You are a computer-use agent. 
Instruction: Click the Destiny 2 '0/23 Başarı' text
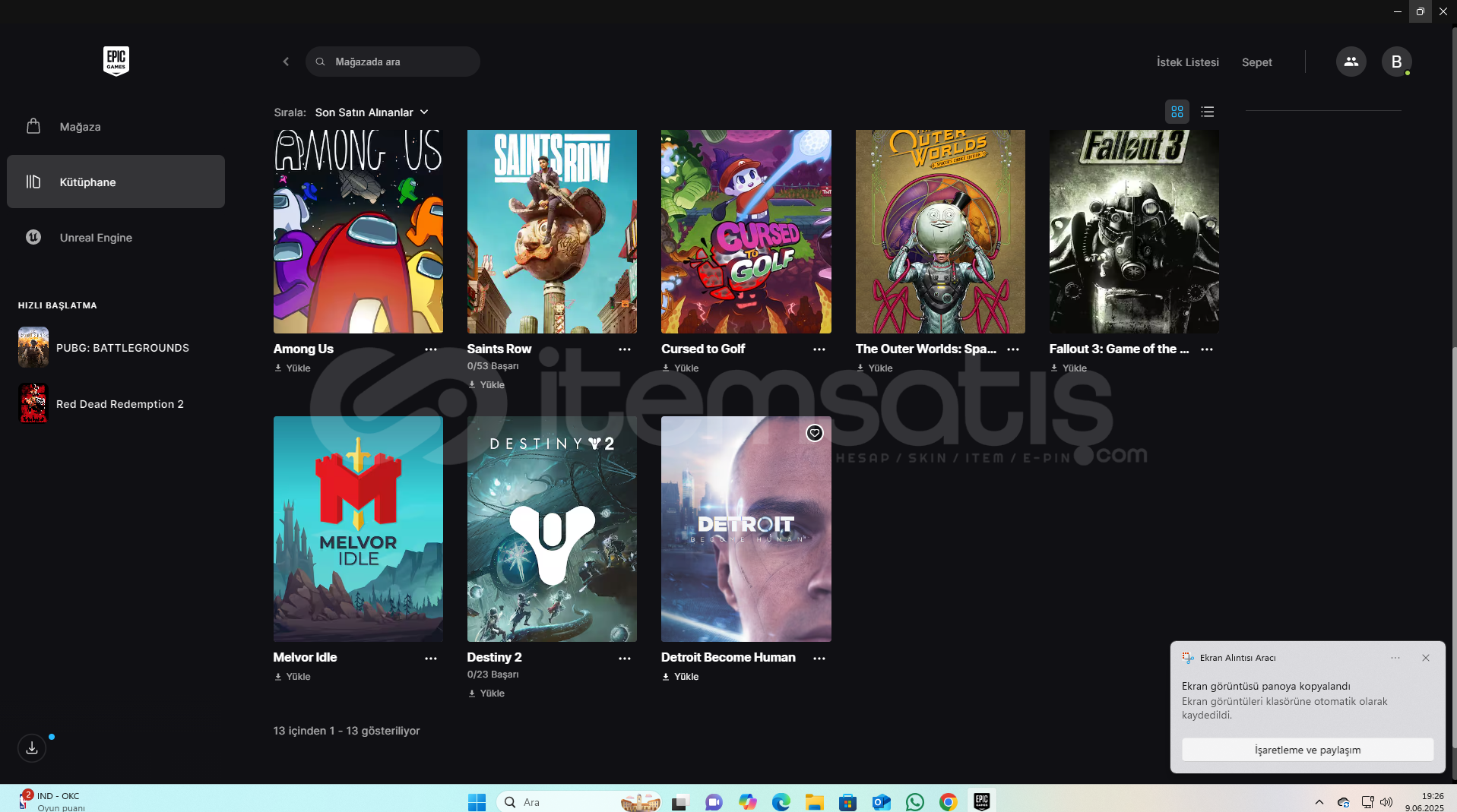(493, 675)
